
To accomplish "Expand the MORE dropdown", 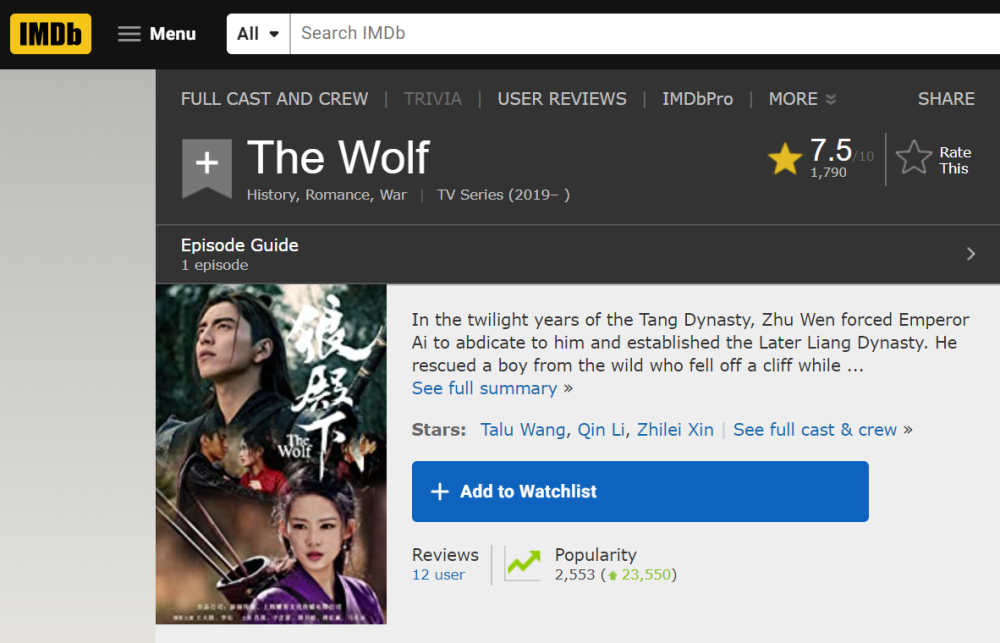I will [x=802, y=99].
